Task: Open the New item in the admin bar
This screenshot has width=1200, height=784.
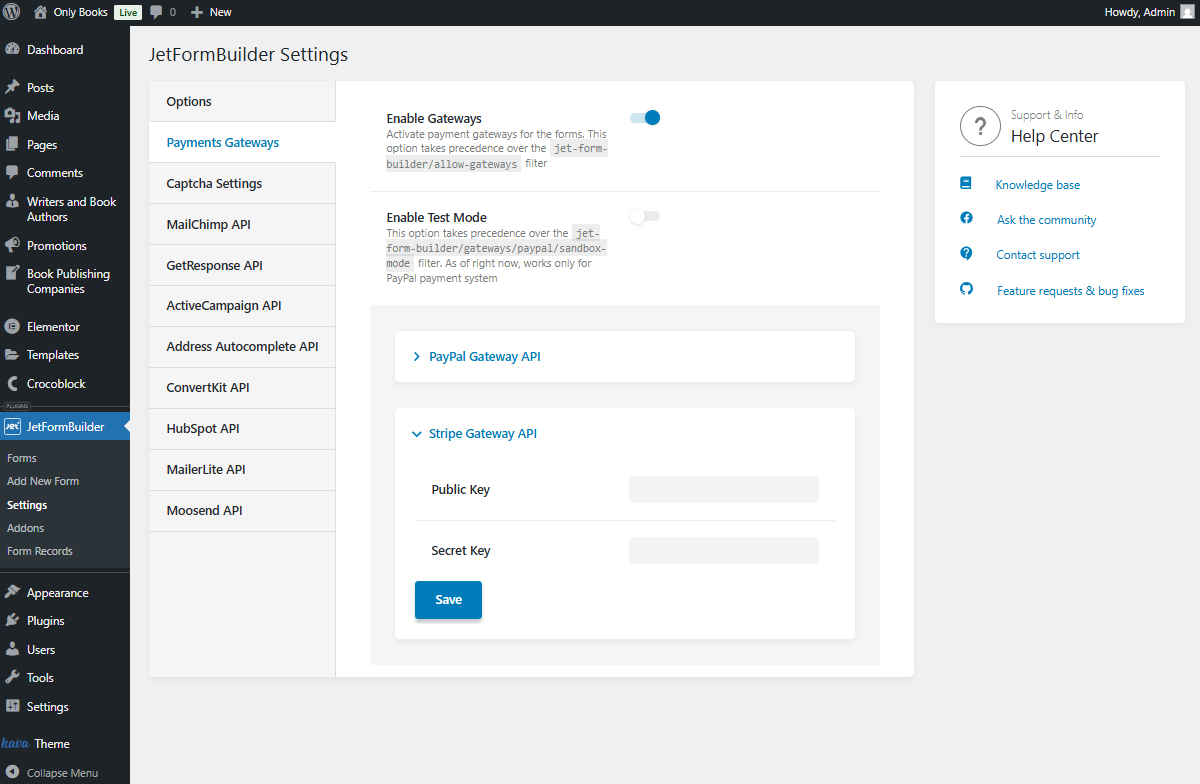Action: pos(210,12)
